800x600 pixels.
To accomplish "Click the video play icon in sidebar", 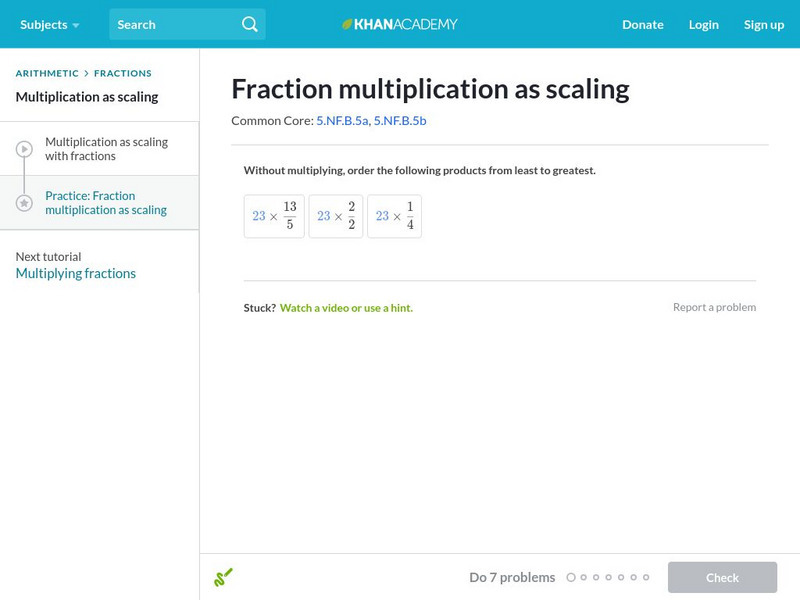I will point(24,149).
